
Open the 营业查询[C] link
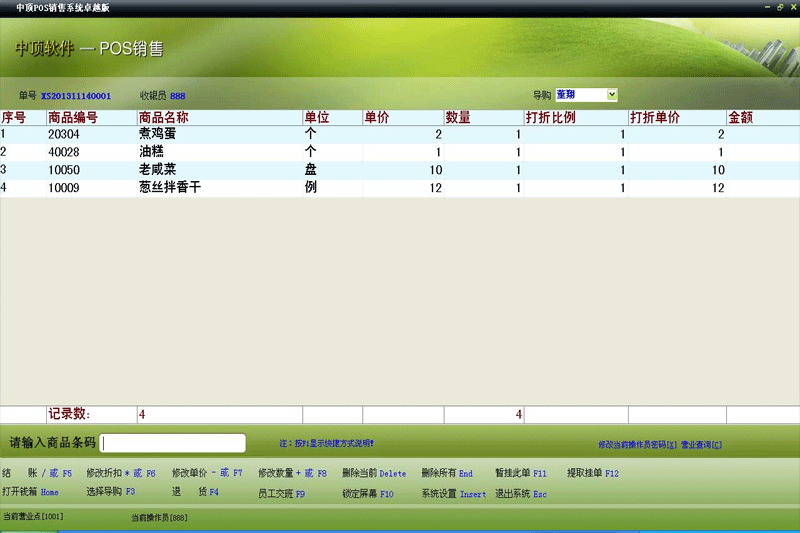point(702,445)
